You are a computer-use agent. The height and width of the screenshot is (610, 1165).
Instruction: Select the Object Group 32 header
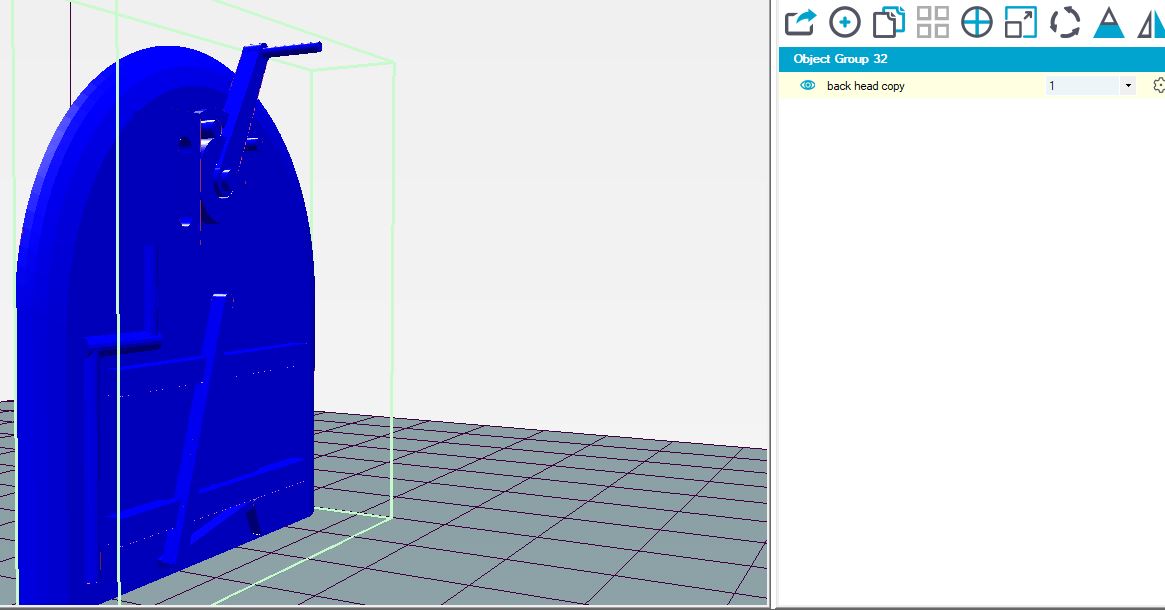(x=840, y=59)
